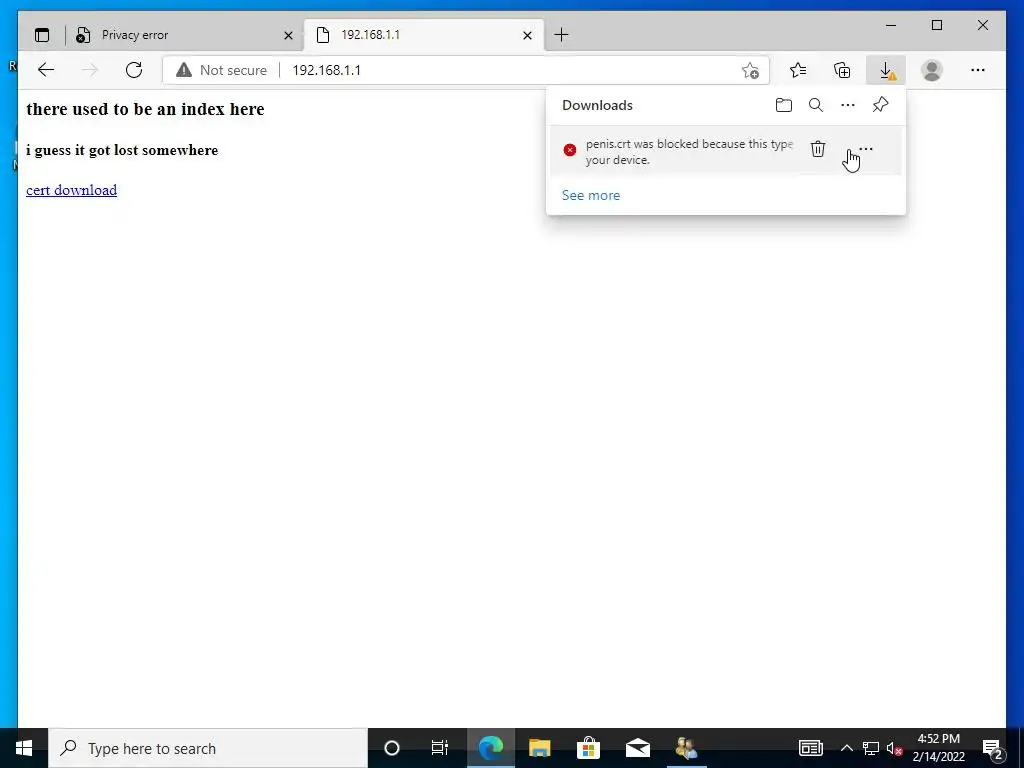The image size is (1024, 768).
Task: Click the blocked penis.crt download message
Action: (689, 152)
